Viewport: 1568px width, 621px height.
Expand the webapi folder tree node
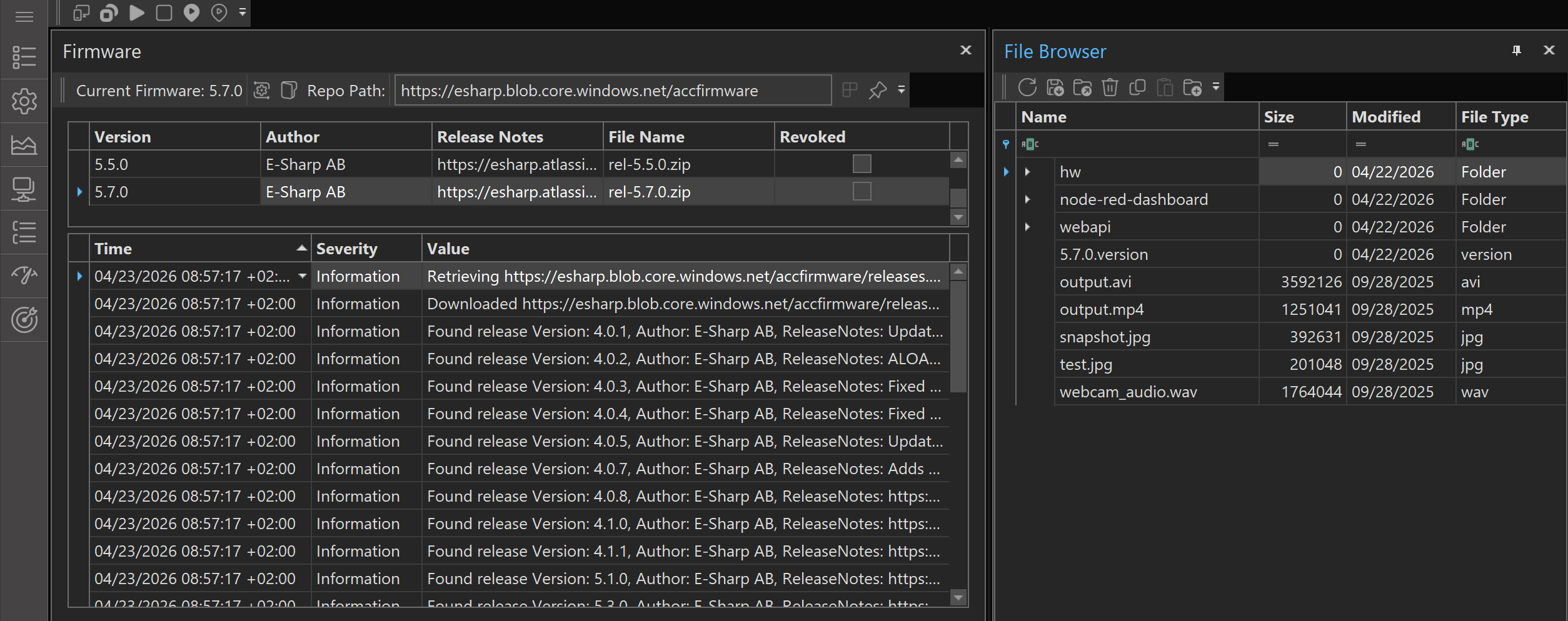tap(1027, 227)
